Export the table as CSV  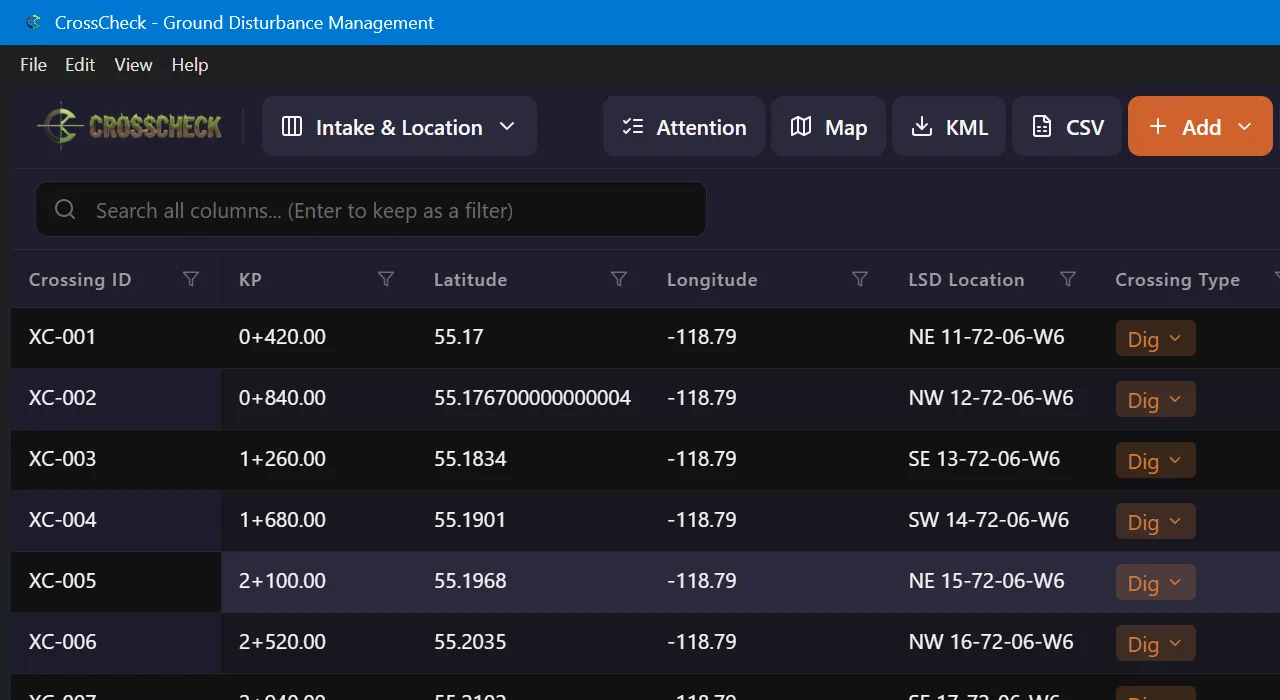coord(1067,126)
